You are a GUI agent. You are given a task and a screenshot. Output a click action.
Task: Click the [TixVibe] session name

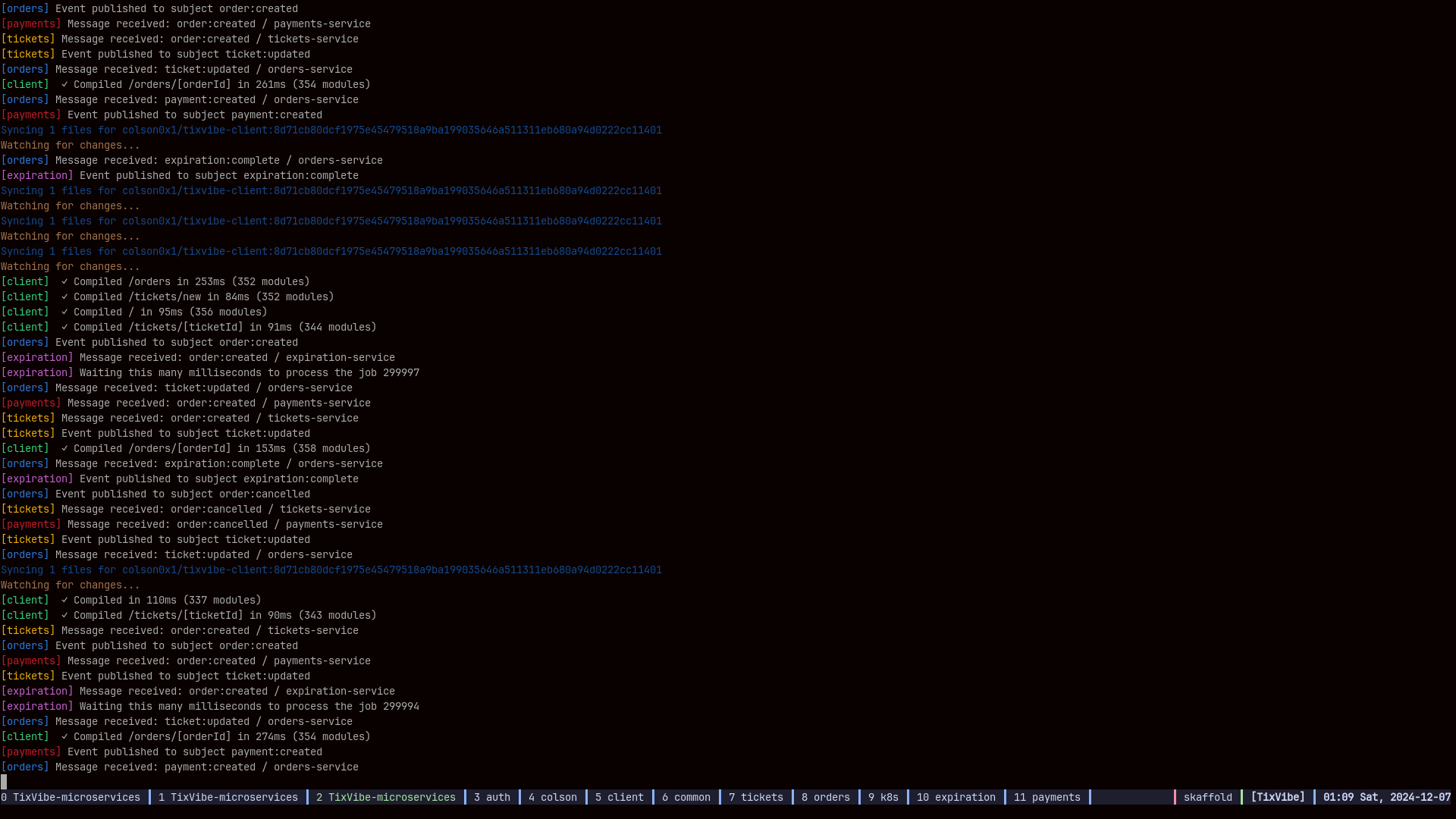(x=1278, y=797)
